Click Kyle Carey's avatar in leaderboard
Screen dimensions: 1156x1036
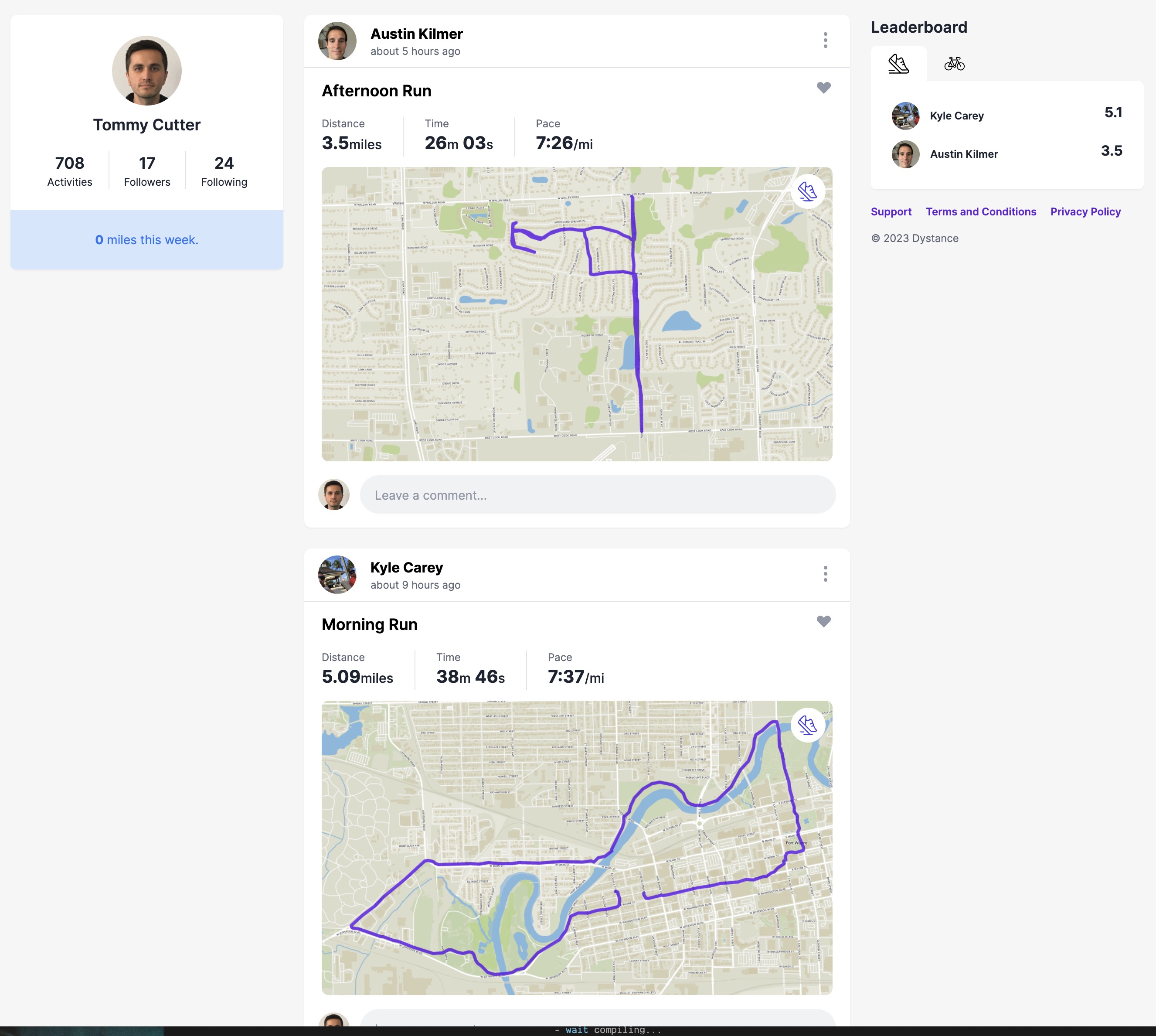905,116
